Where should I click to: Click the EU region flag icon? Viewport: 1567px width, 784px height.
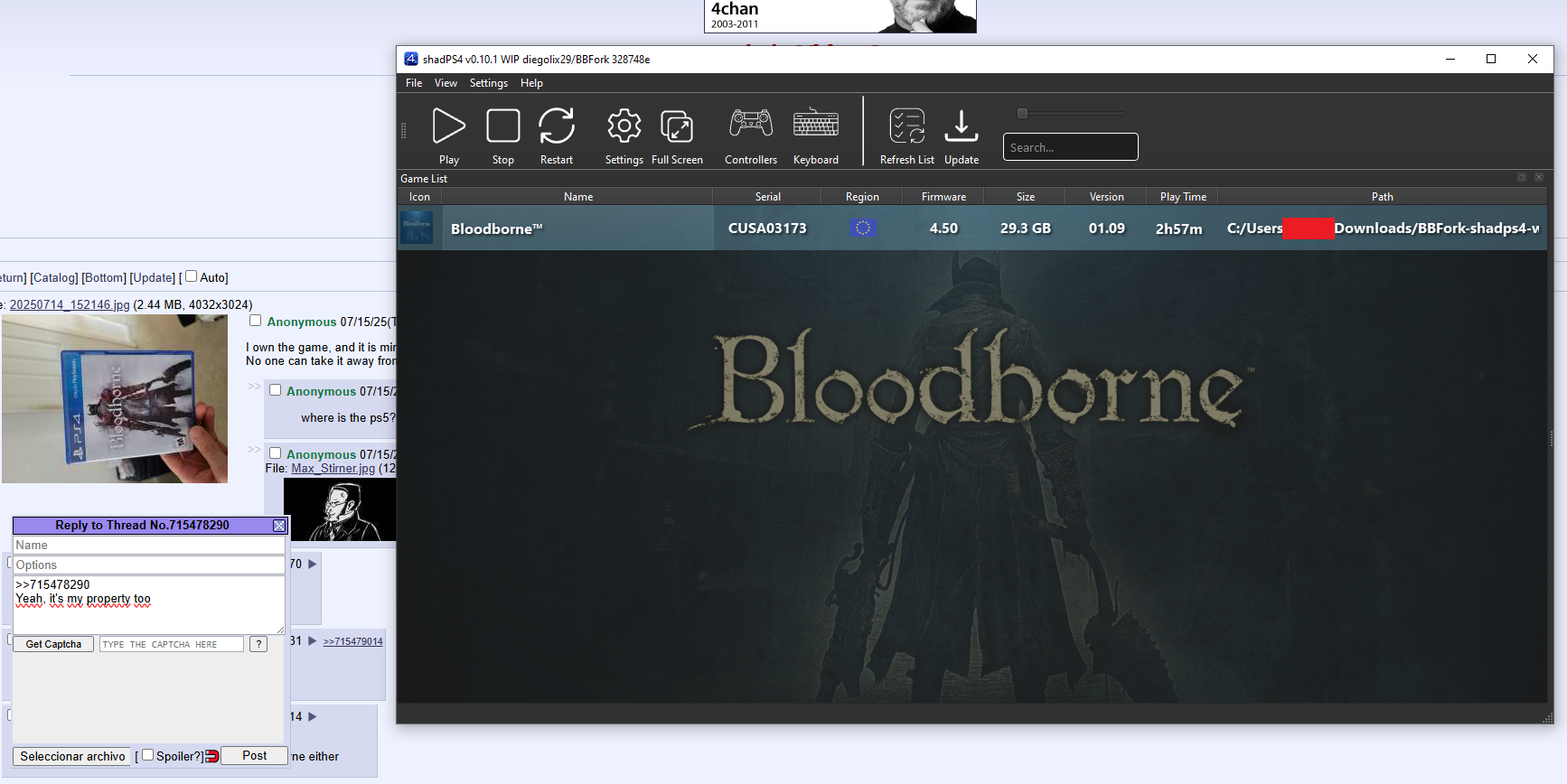[862, 228]
